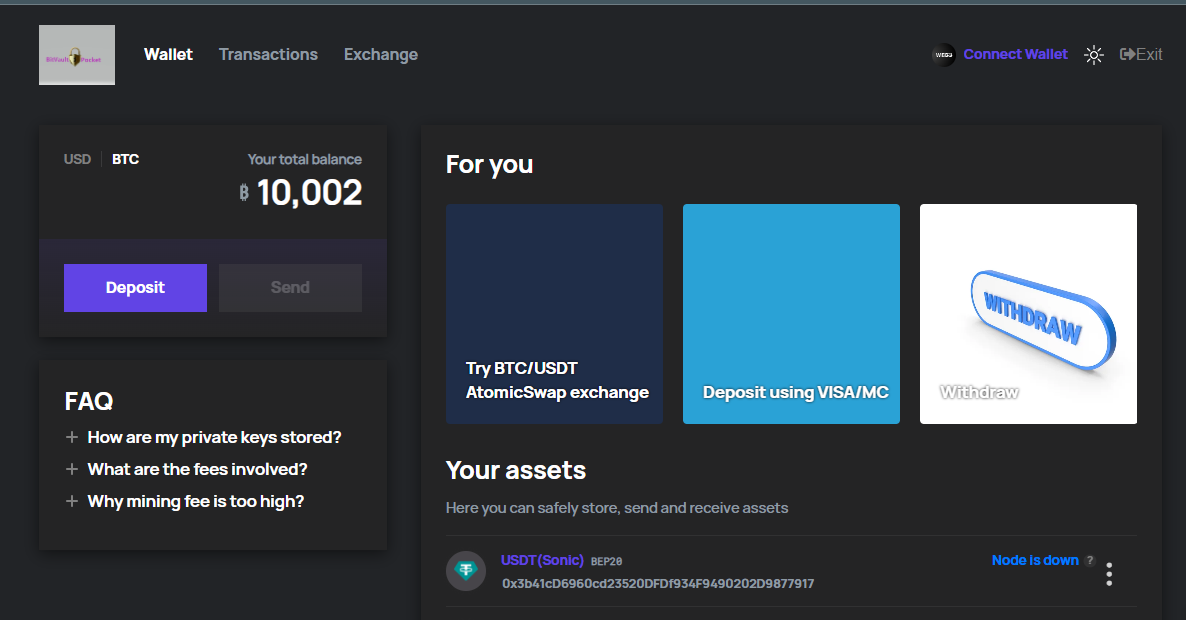This screenshot has width=1186, height=620.
Task: Open the Exchange tab
Action: tap(381, 54)
